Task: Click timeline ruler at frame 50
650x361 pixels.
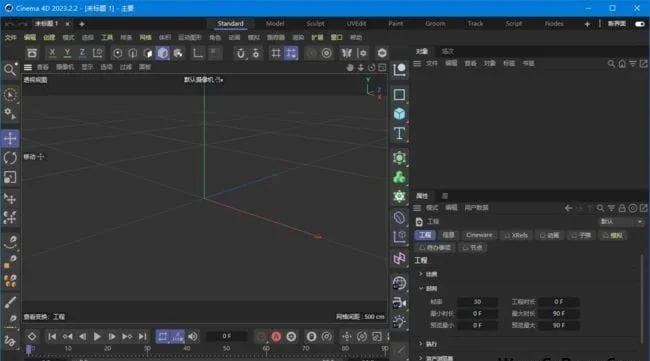Action: coord(226,349)
